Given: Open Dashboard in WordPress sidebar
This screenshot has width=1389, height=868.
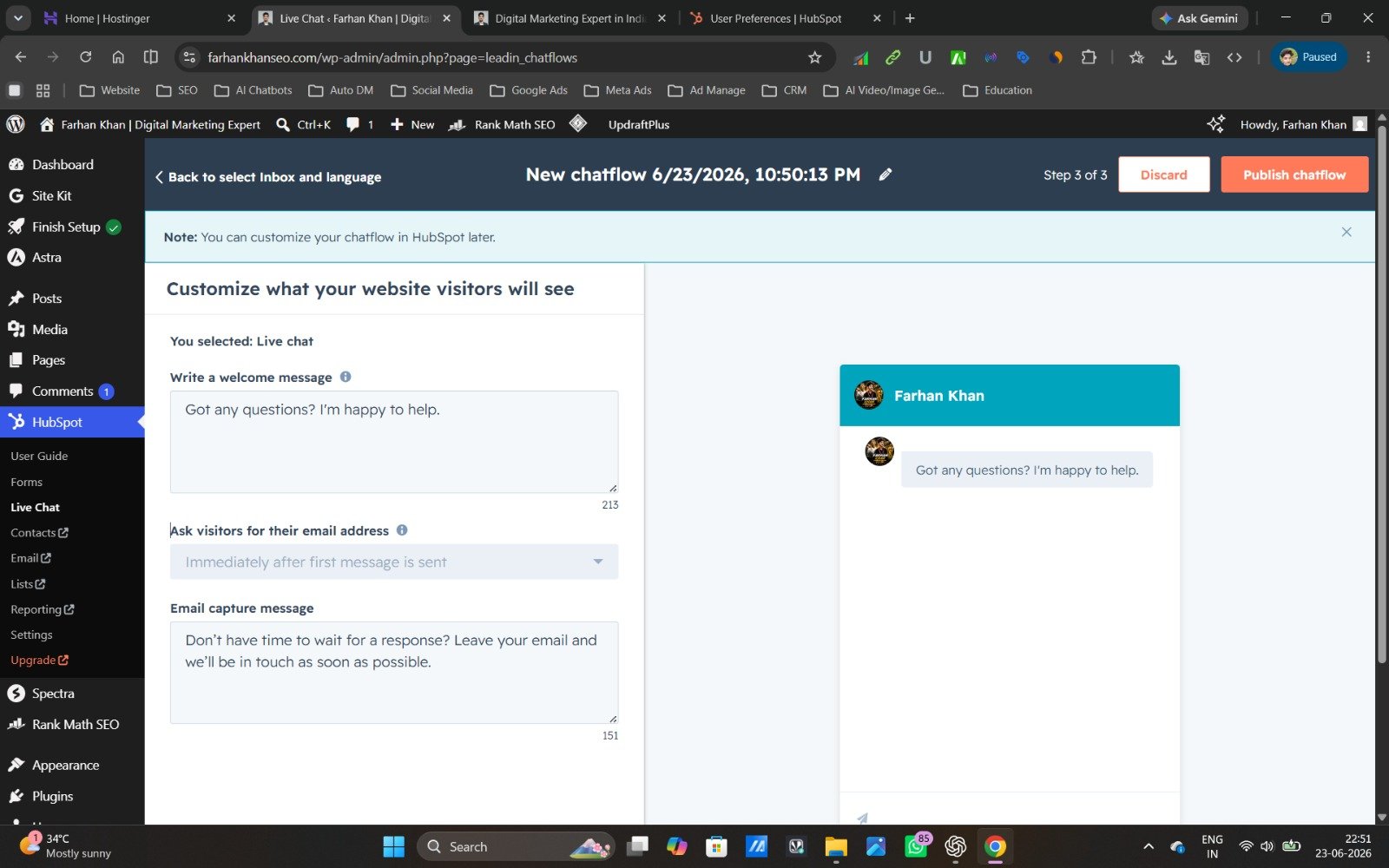Looking at the screenshot, I should (72, 164).
